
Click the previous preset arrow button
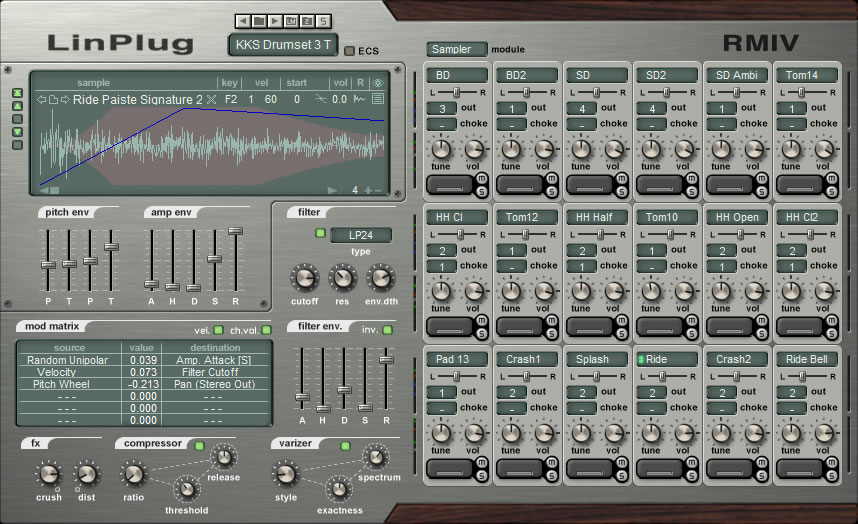tap(243, 21)
